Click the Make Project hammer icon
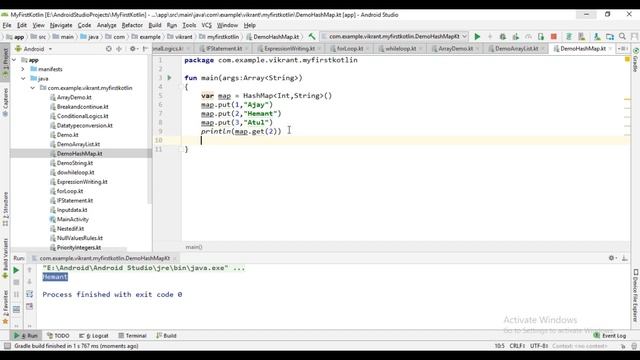The image size is (640, 360). tap(312, 37)
